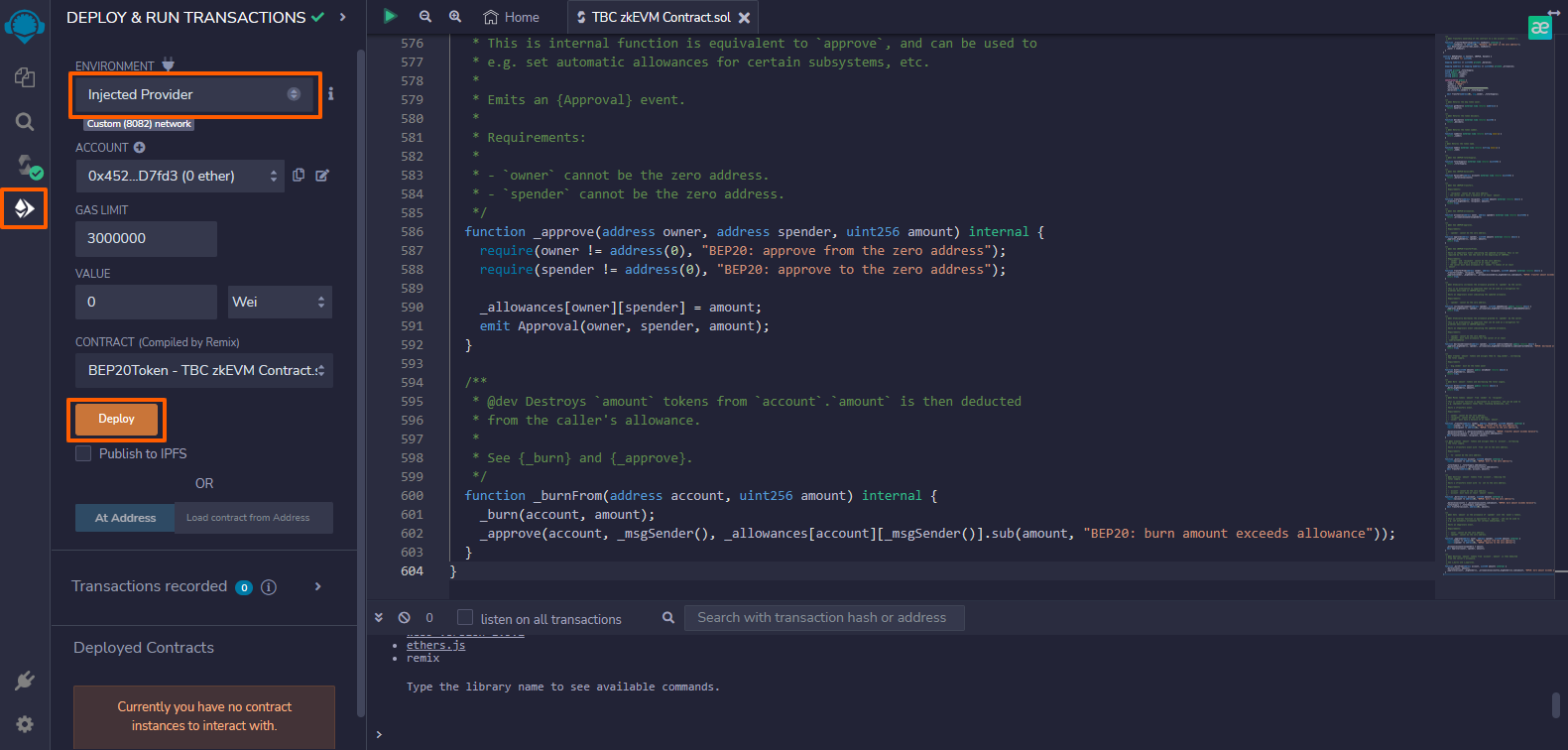Click the 'Currently you have no contract' notice

point(204,716)
